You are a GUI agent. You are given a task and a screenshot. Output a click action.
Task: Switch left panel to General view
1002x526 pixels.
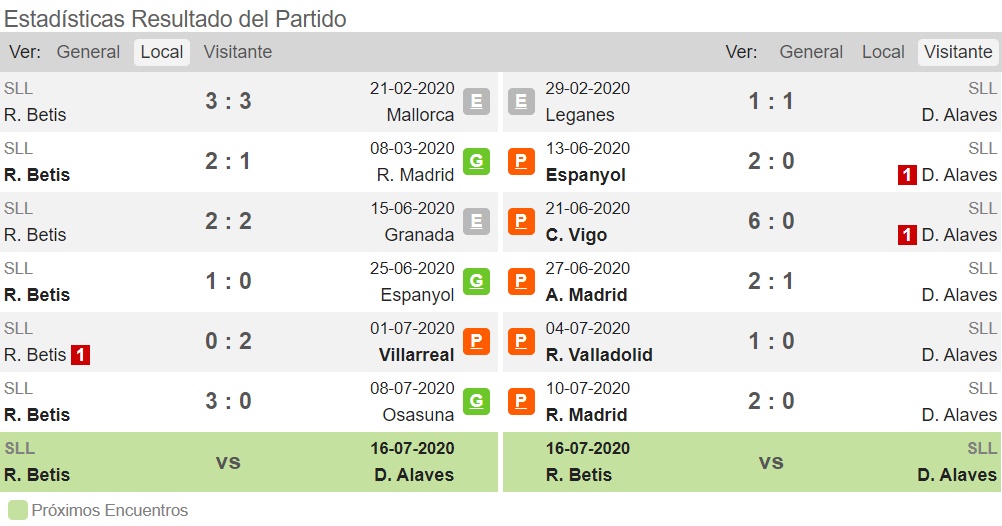click(88, 52)
